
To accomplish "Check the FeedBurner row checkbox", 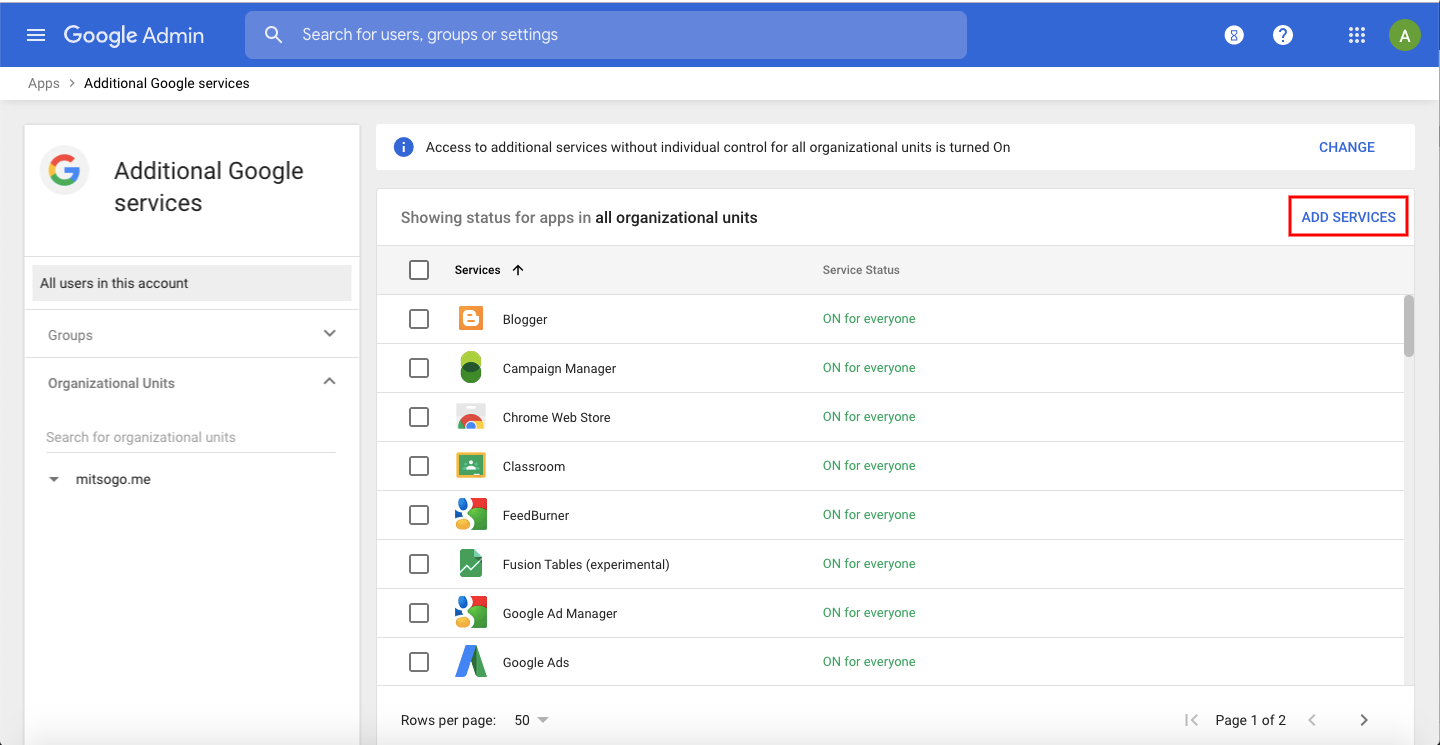I will tap(419, 515).
